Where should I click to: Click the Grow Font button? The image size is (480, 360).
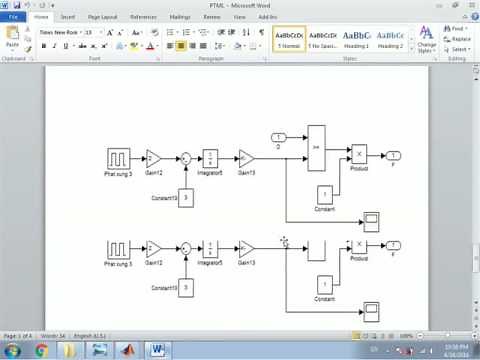(110, 32)
